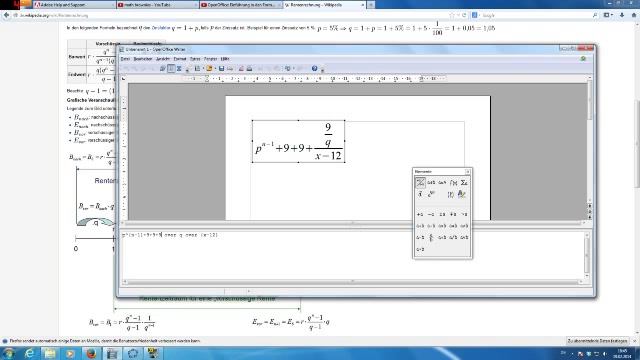Select the formula object in document
The width and height of the screenshot is (640, 360).
(x=298, y=142)
